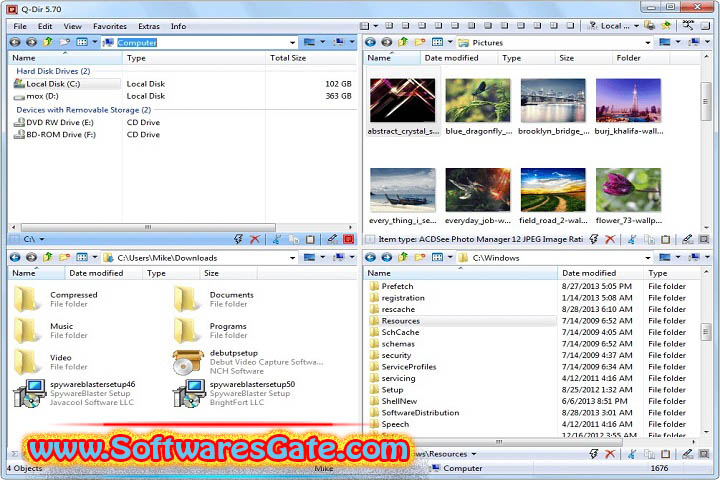Open the Favorites menu
Viewport: 720px width, 480px height.
pyautogui.click(x=110, y=26)
